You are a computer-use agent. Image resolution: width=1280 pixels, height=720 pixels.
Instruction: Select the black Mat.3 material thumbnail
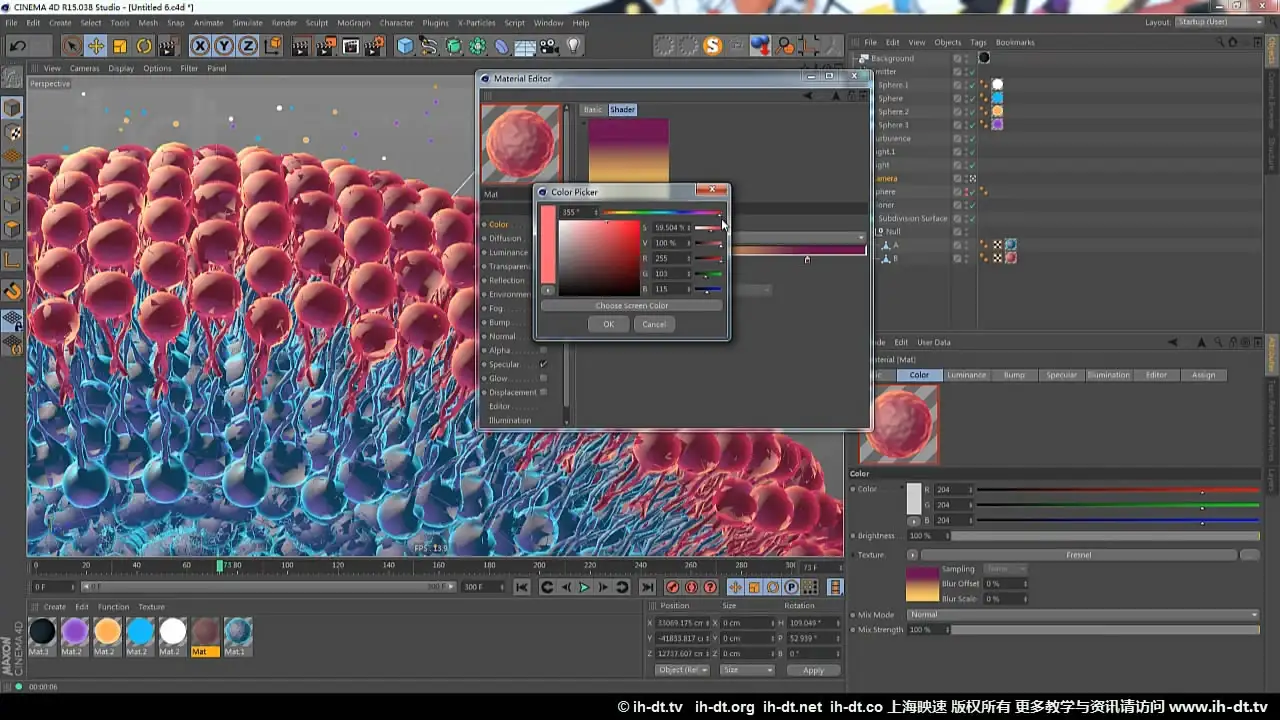tap(42, 631)
